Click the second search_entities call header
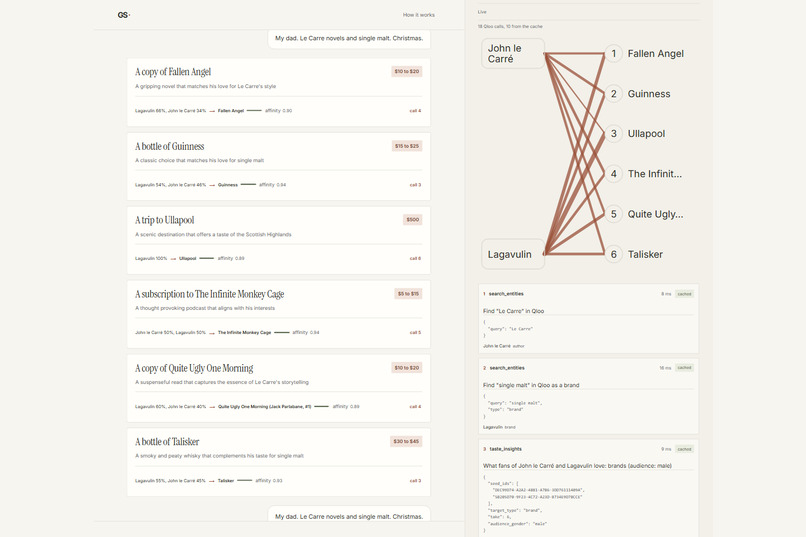The image size is (806, 537). tap(588, 368)
